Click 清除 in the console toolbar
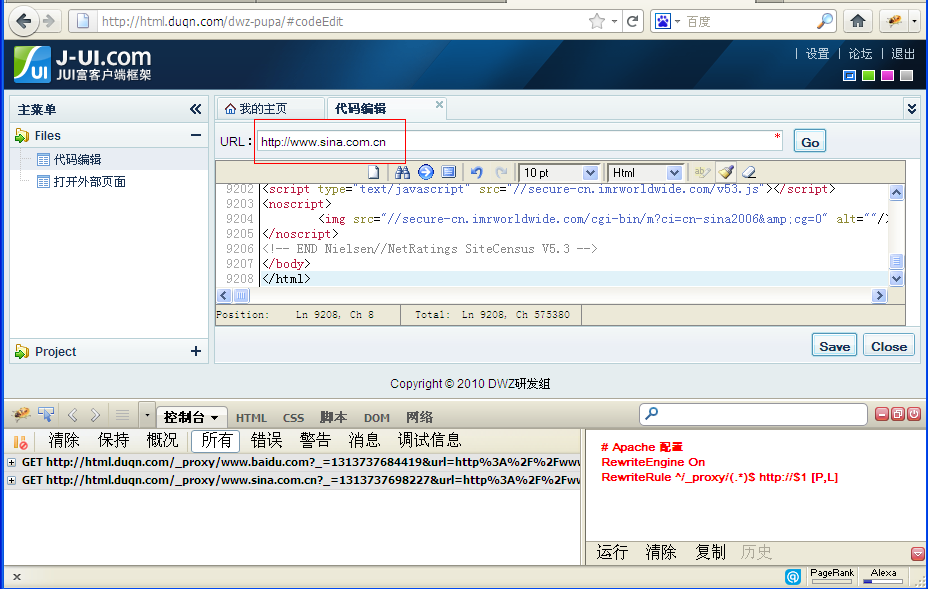Screen dimensions: 928x589 [64, 440]
